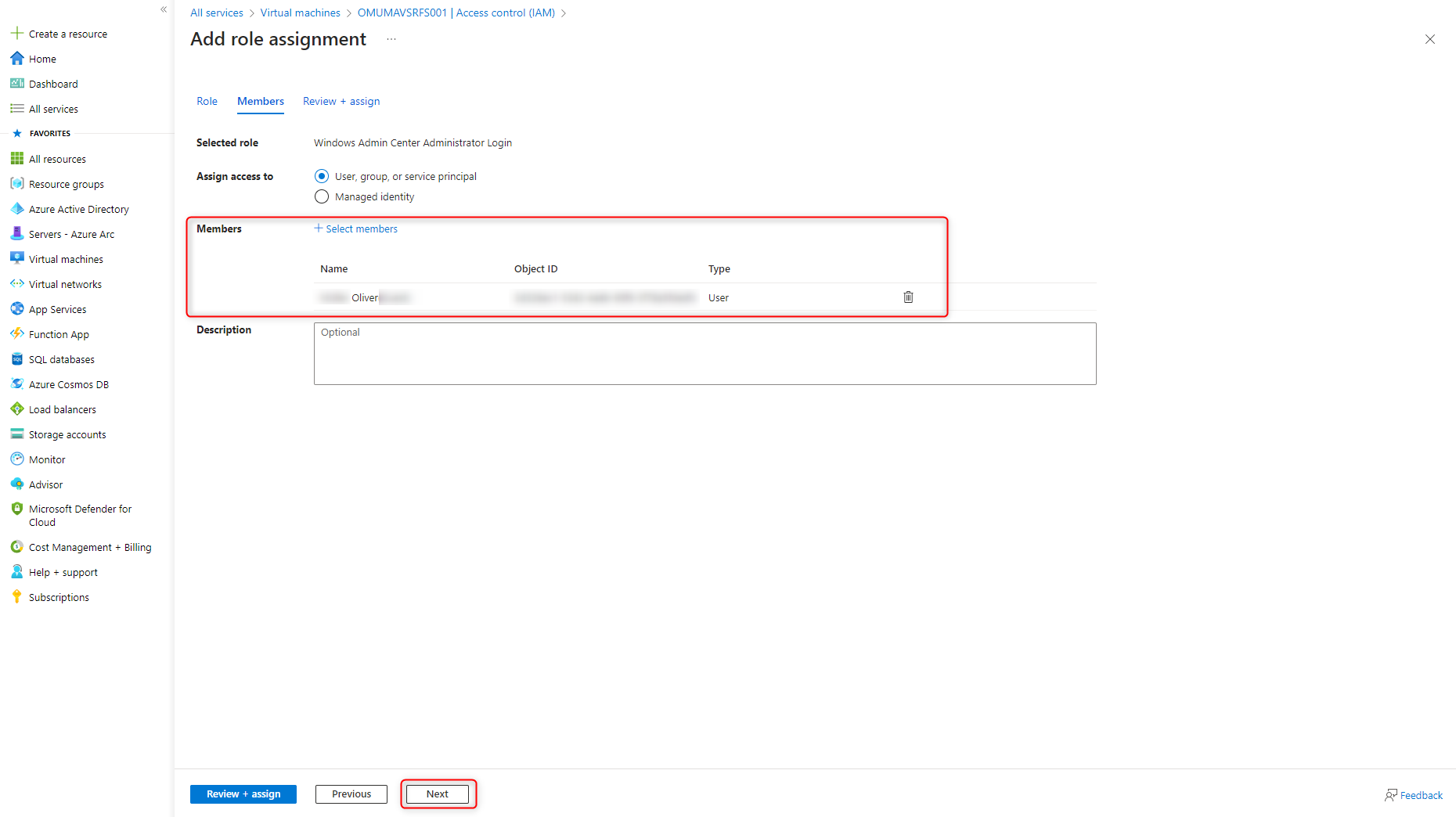Switch to the Members tab
The width and height of the screenshot is (1456, 817).
coord(261,101)
